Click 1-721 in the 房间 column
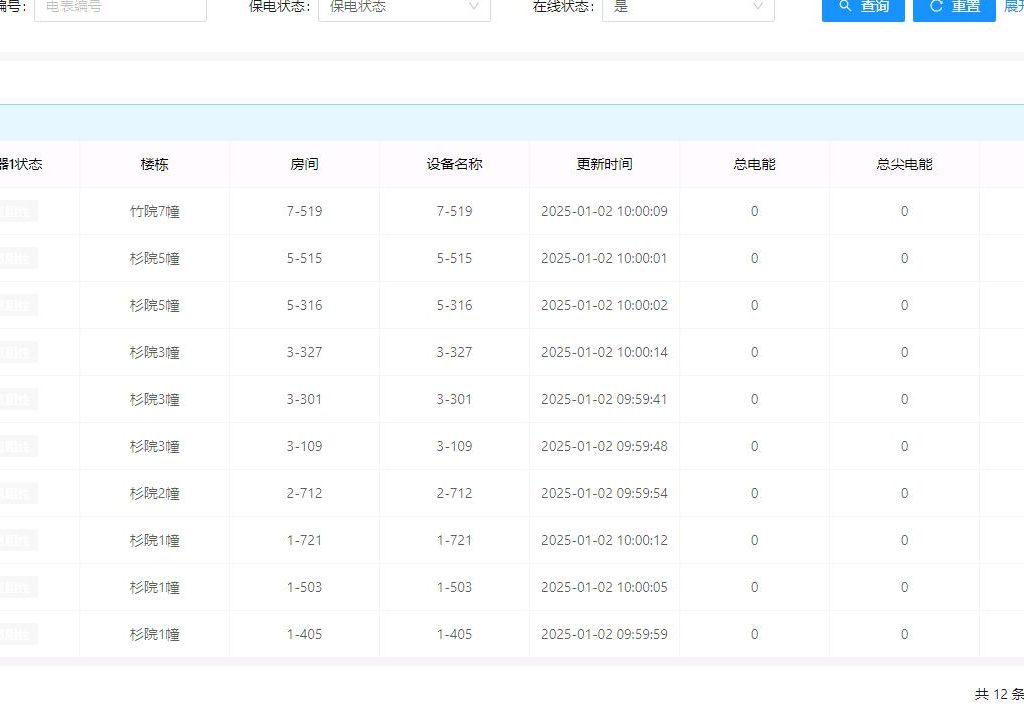 coord(304,541)
